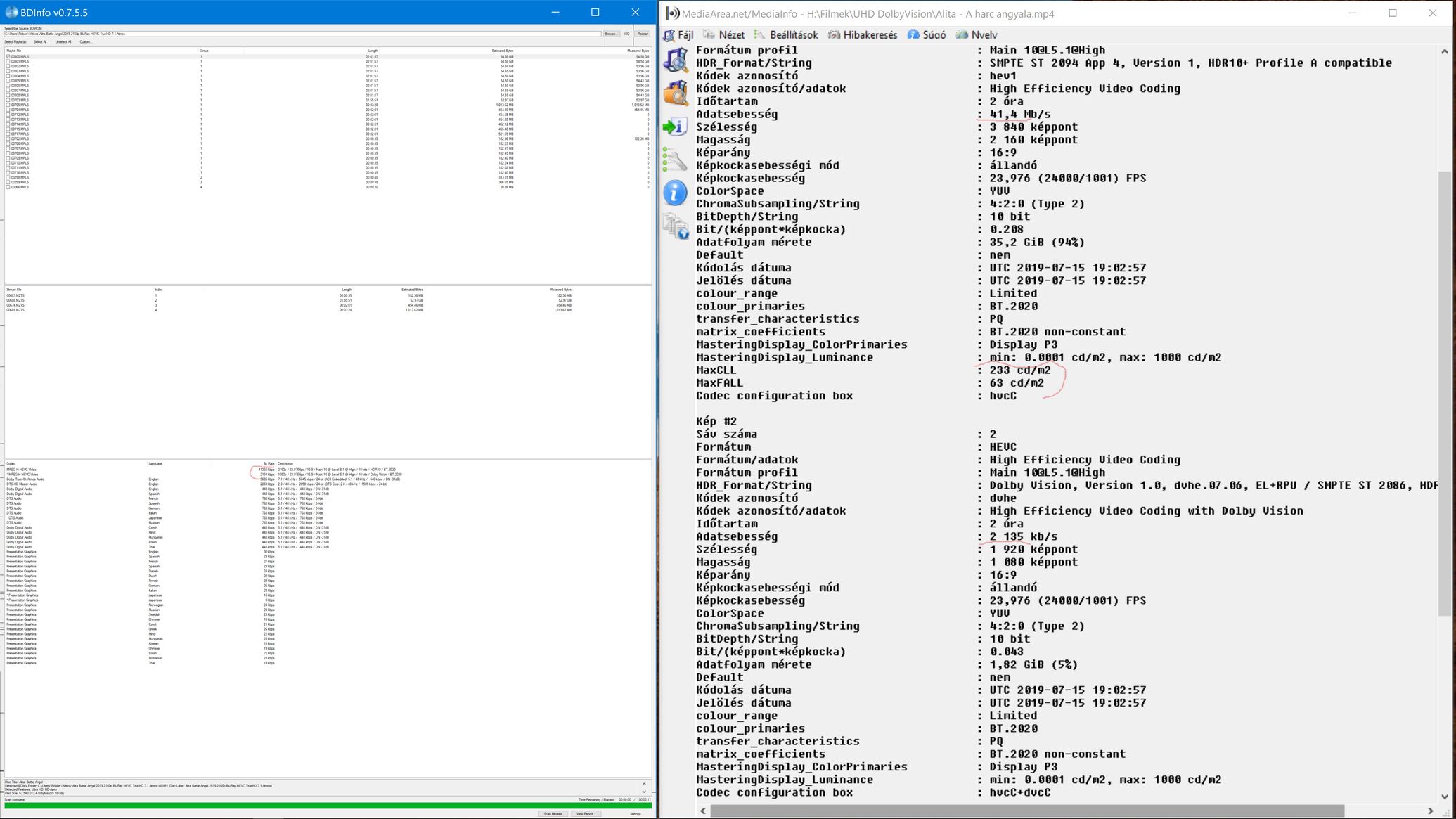This screenshot has height=819, width=1456.
Task: Click the 'MaxCLL' field label in MediaInfo
Action: pyautogui.click(x=716, y=370)
